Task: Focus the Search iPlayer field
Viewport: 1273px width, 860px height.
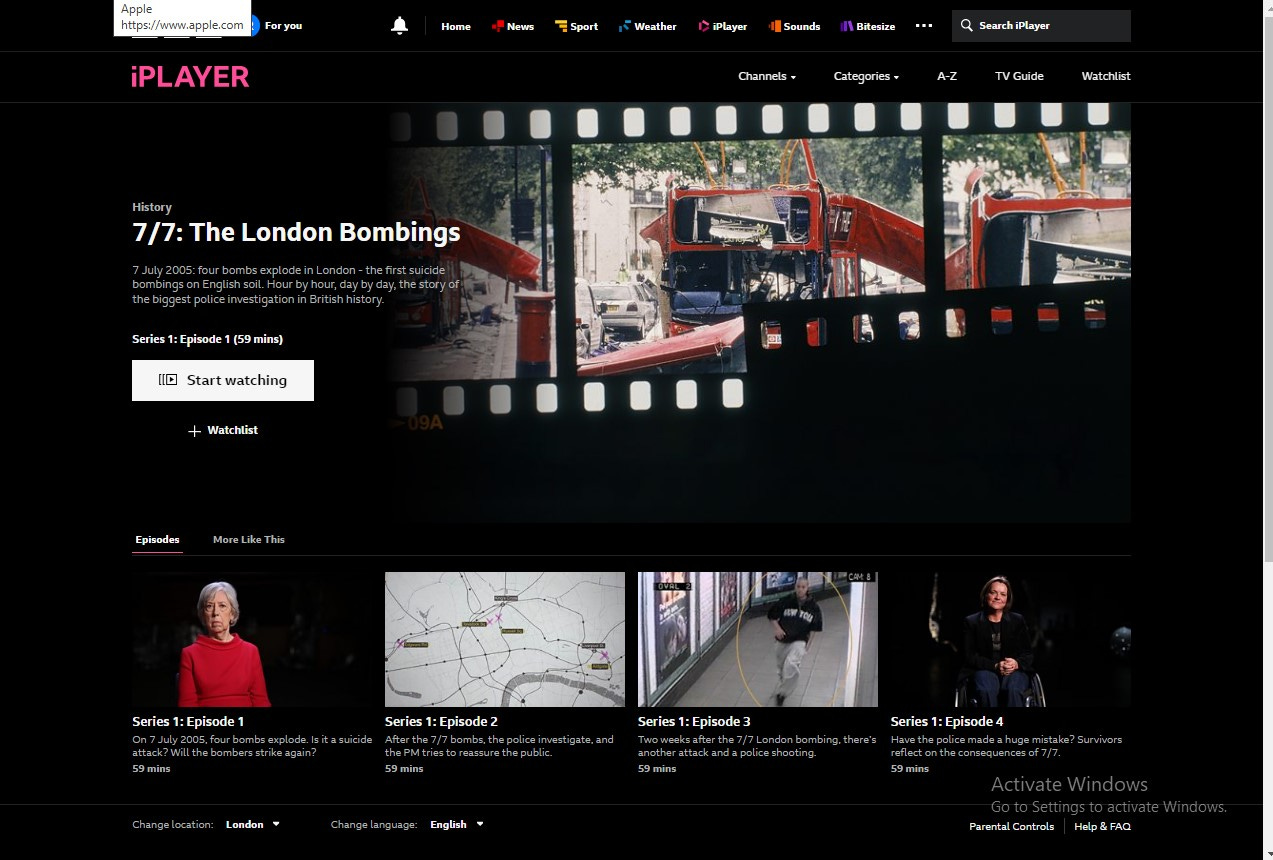Action: coord(1041,26)
